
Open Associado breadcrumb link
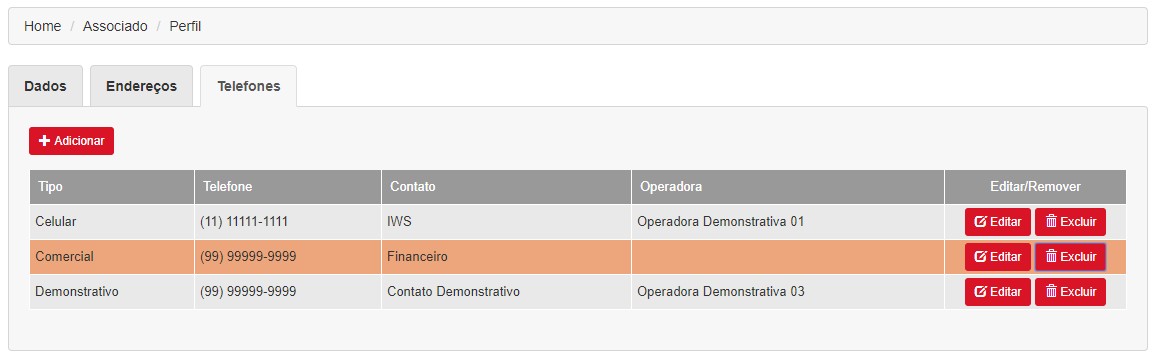pyautogui.click(x=115, y=27)
